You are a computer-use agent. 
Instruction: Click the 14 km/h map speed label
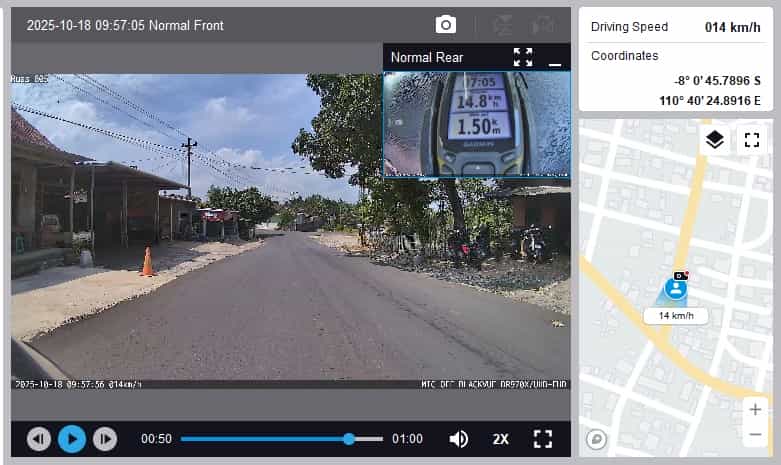click(676, 316)
